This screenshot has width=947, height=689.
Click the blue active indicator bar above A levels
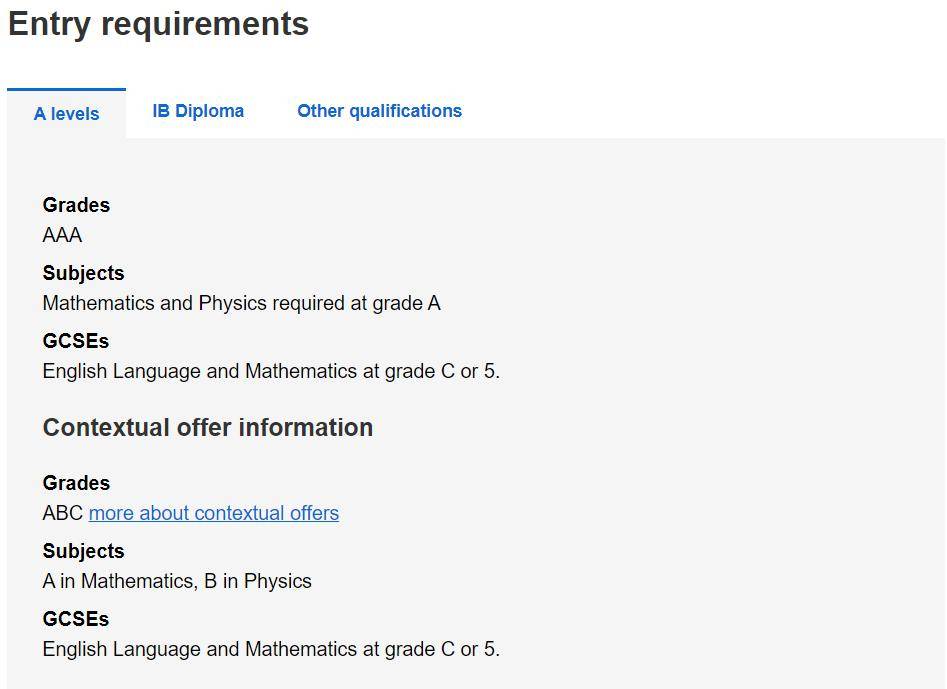coord(66,89)
